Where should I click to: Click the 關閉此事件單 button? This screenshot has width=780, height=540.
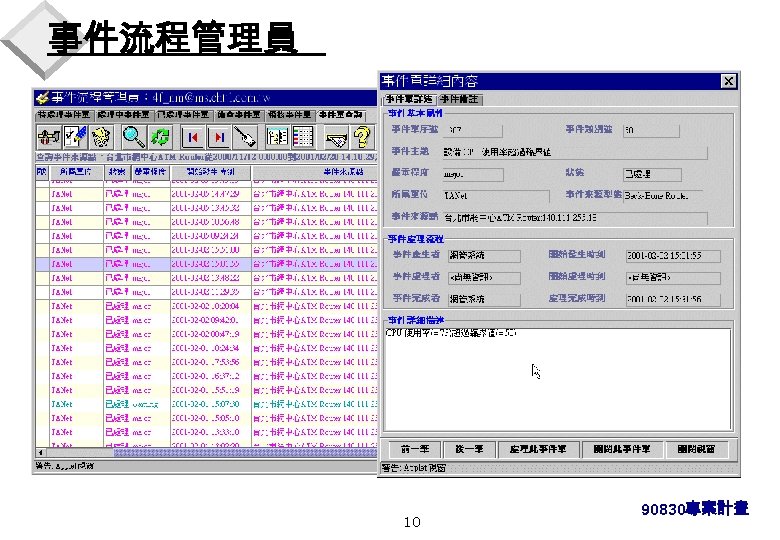622,449
